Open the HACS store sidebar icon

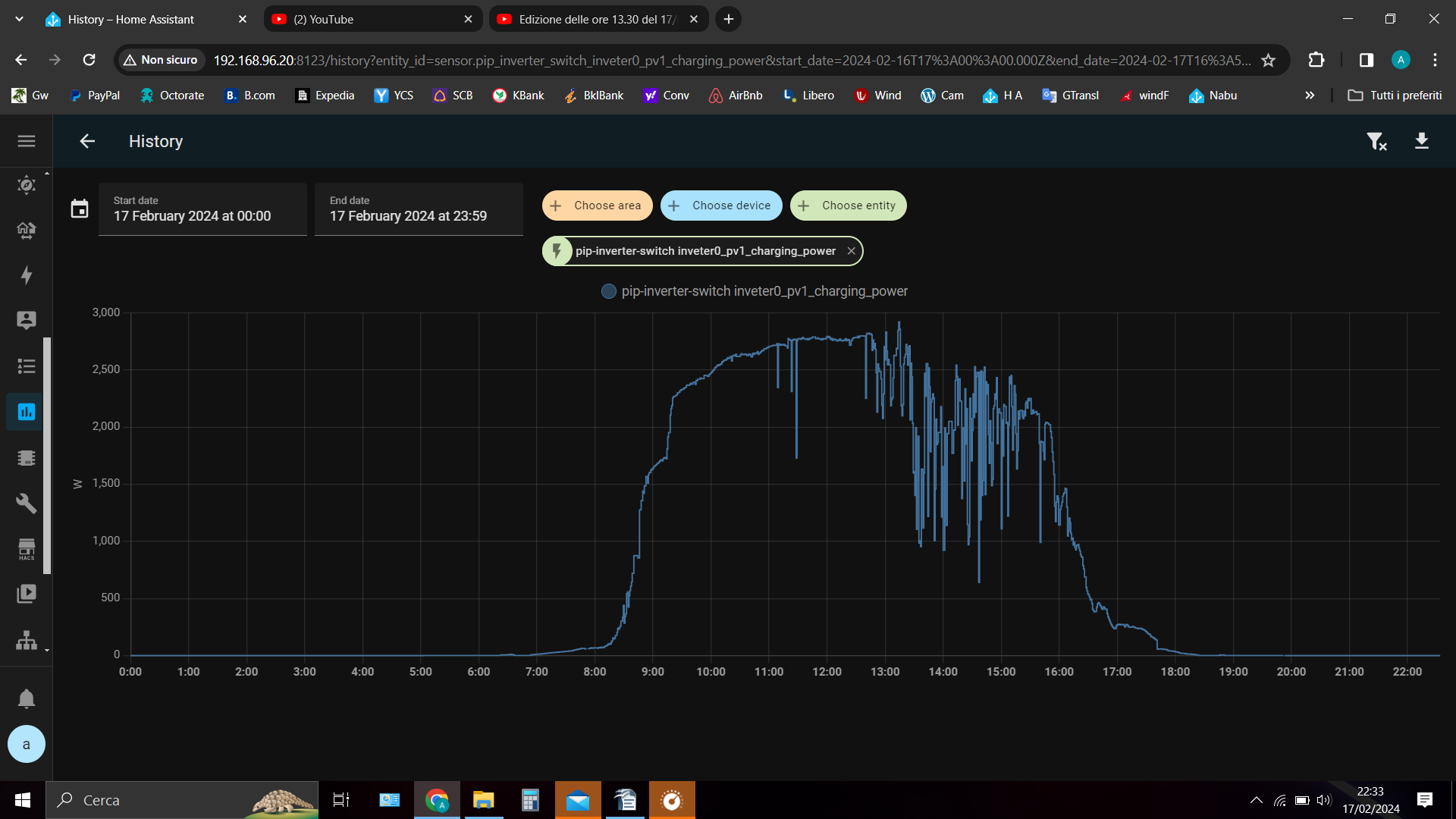point(27,549)
